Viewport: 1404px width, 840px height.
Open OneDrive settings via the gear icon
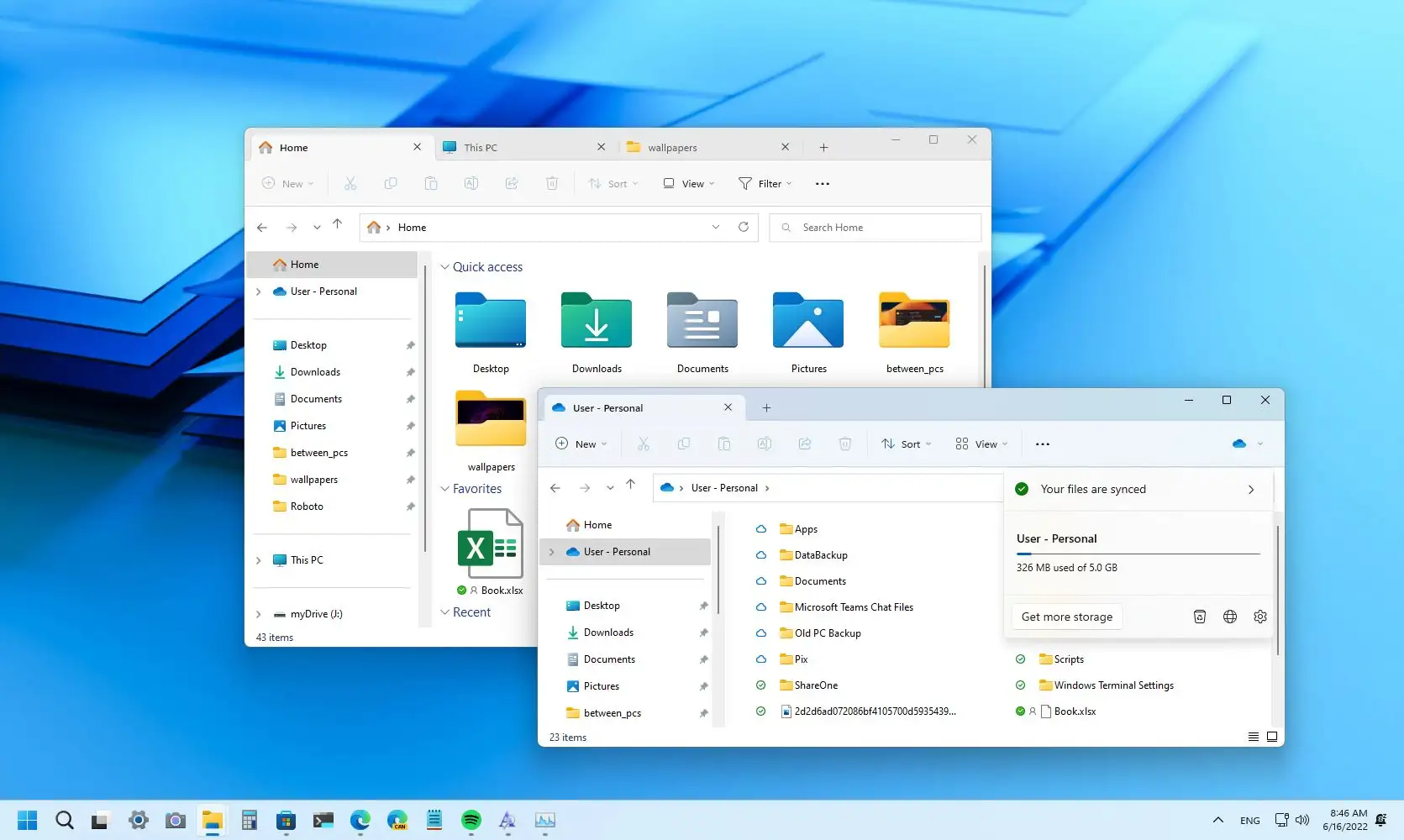[1259, 616]
